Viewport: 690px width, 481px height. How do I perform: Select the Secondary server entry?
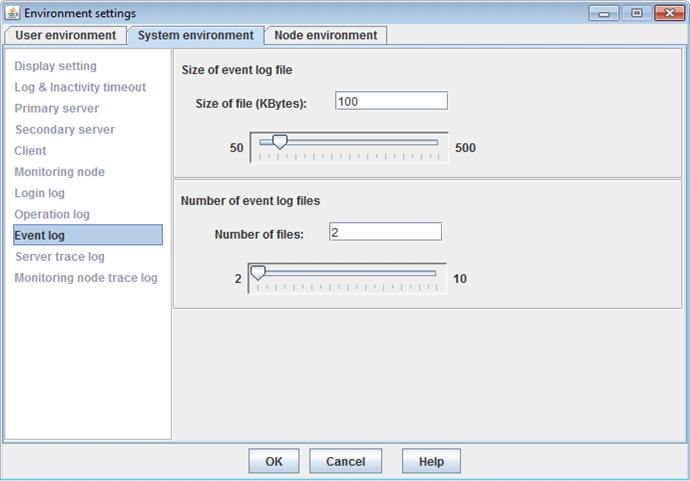(65, 129)
